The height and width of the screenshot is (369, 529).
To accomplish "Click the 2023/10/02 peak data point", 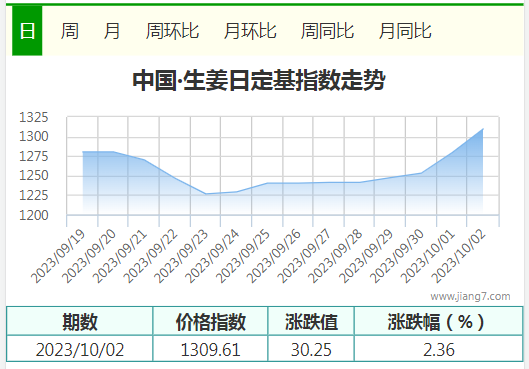I will pyautogui.click(x=483, y=129).
